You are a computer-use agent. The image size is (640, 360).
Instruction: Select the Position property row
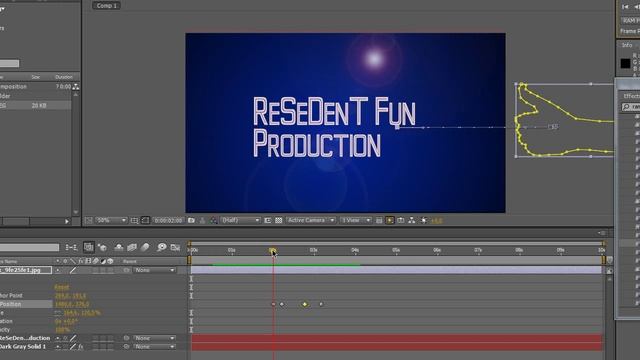pos(27,304)
